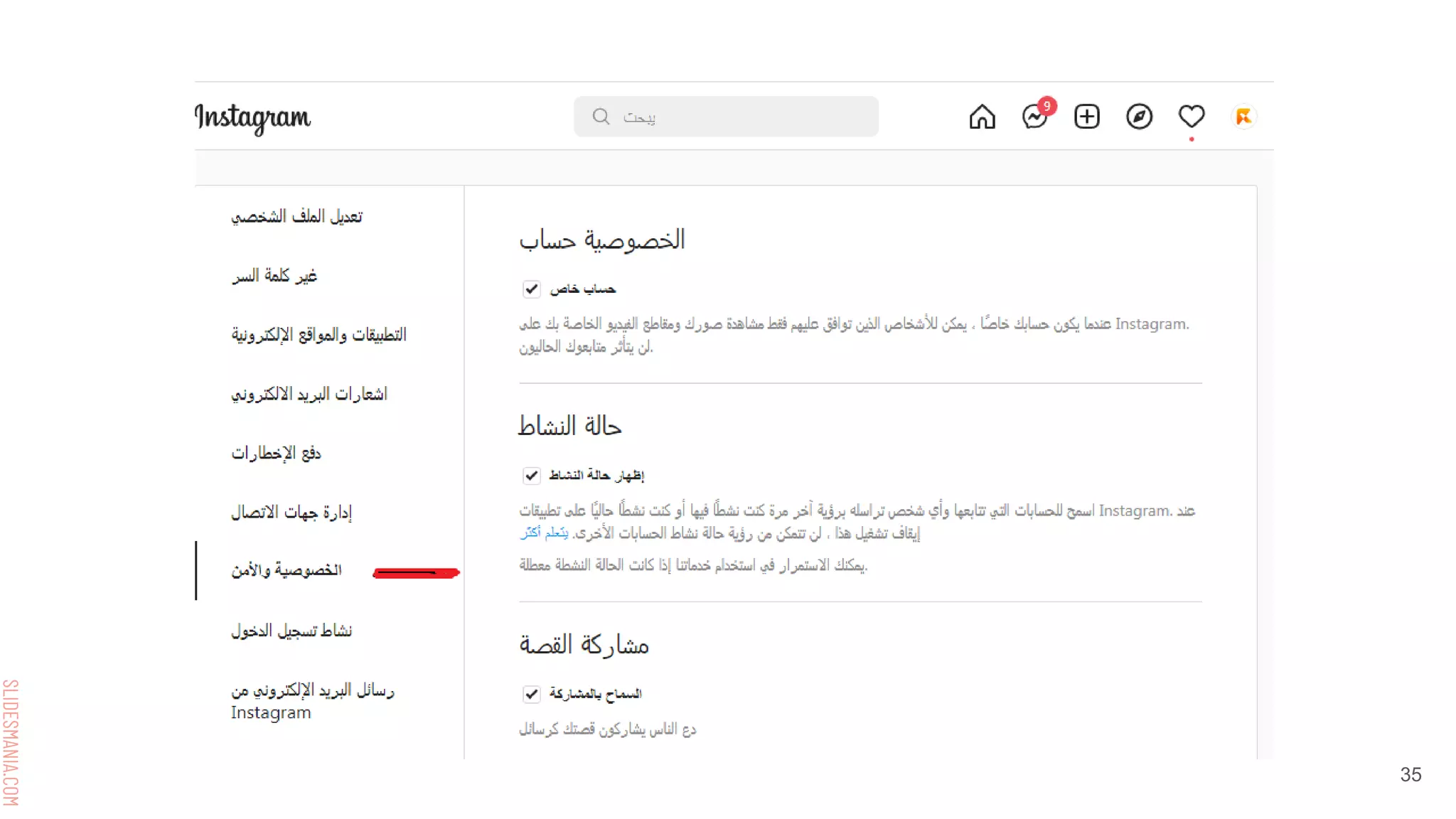The image size is (1456, 819).
Task: Open push notifications (دفع الإخطارات) item
Action: pyautogui.click(x=276, y=453)
